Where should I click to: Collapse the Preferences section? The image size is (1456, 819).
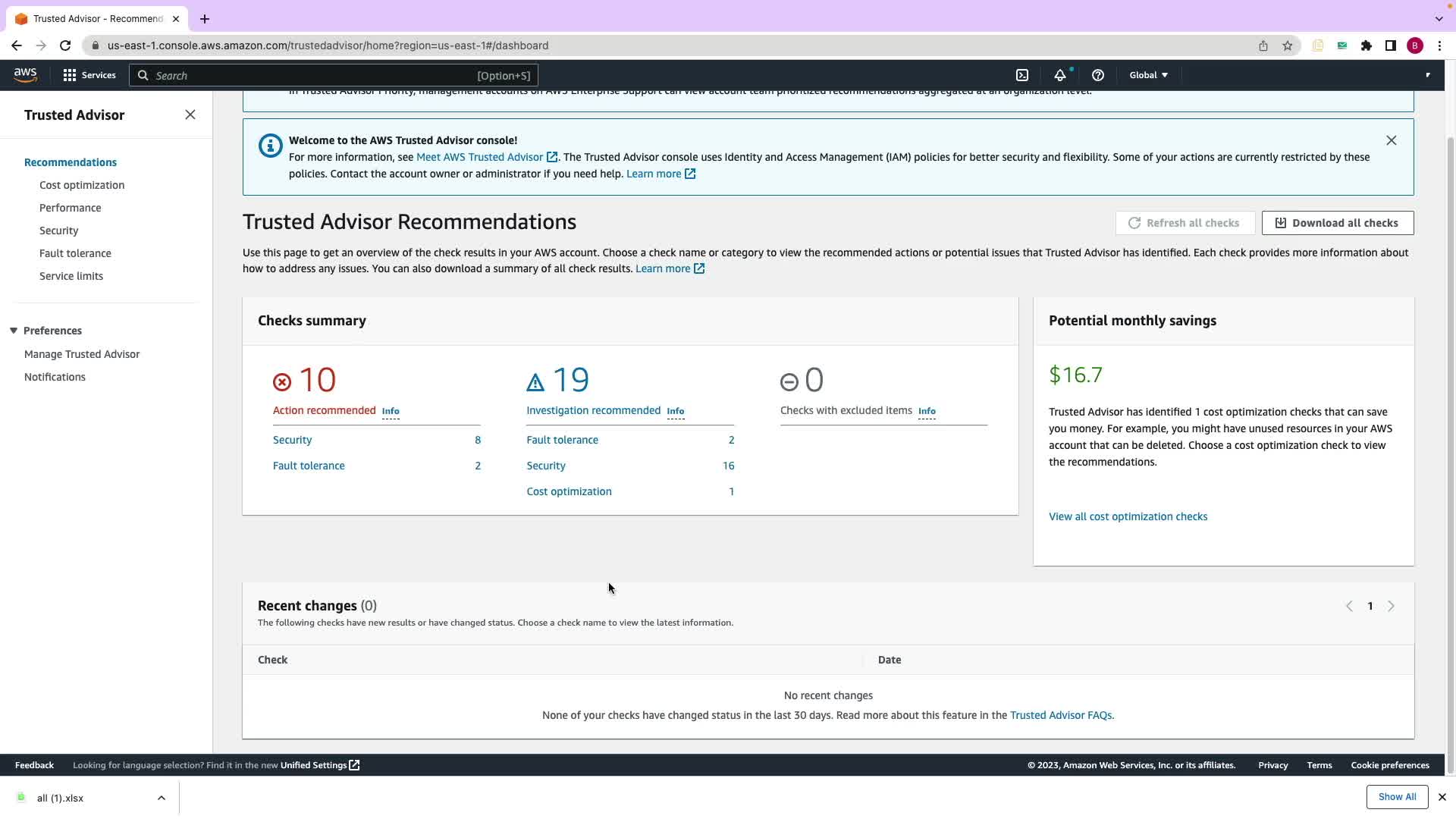pos(14,331)
